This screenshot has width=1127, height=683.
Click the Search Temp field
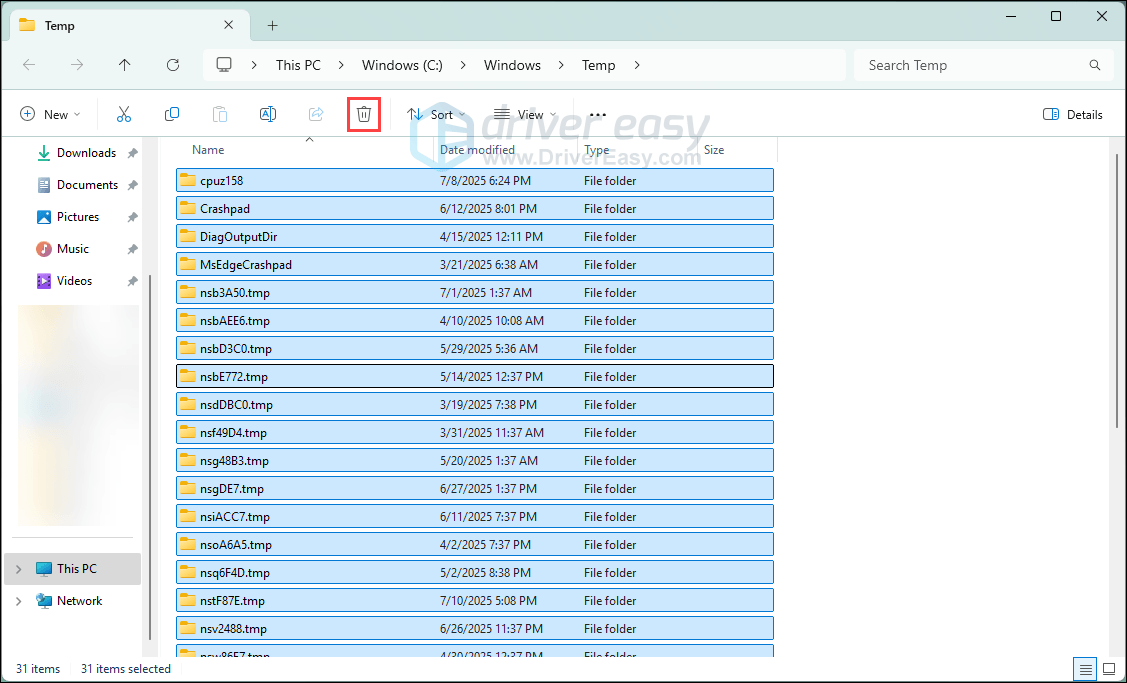click(x=970, y=65)
